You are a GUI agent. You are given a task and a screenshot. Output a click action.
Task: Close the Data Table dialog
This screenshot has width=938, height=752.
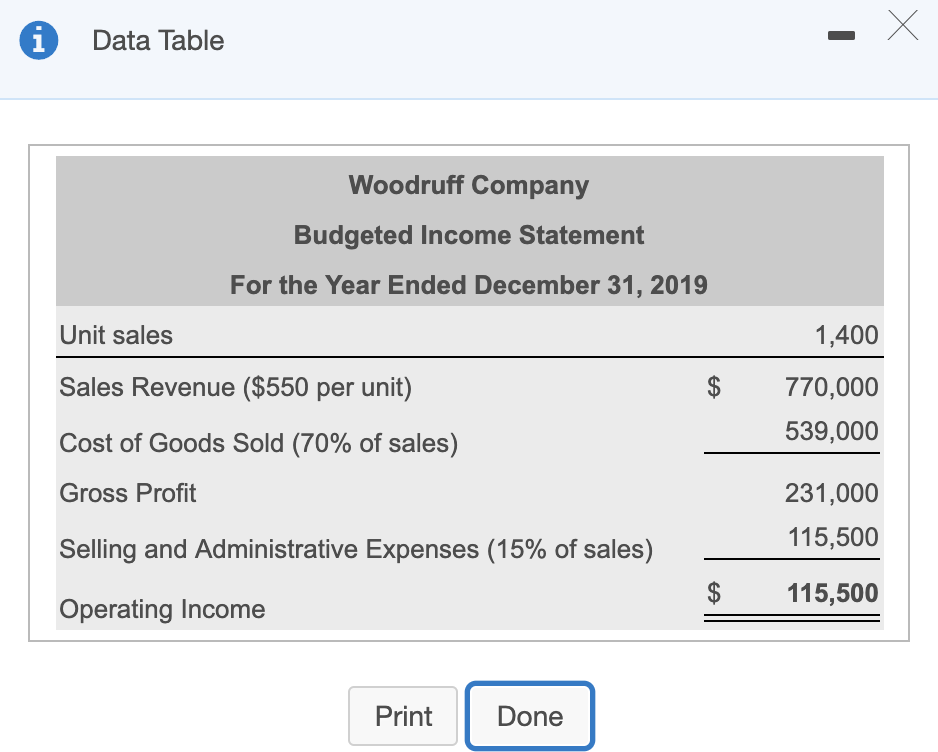pyautogui.click(x=901, y=27)
